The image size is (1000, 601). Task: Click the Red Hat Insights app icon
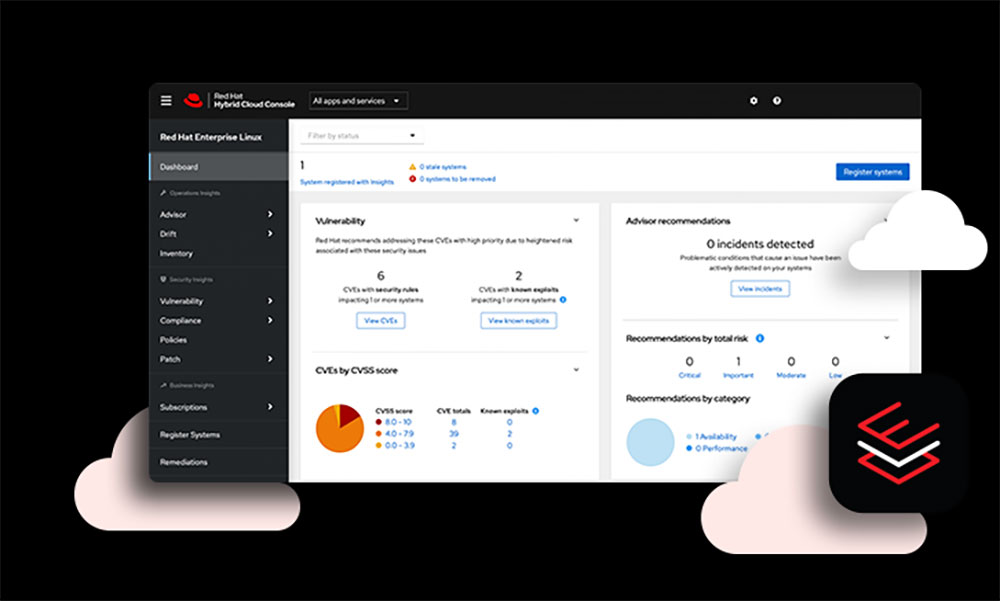(x=897, y=442)
